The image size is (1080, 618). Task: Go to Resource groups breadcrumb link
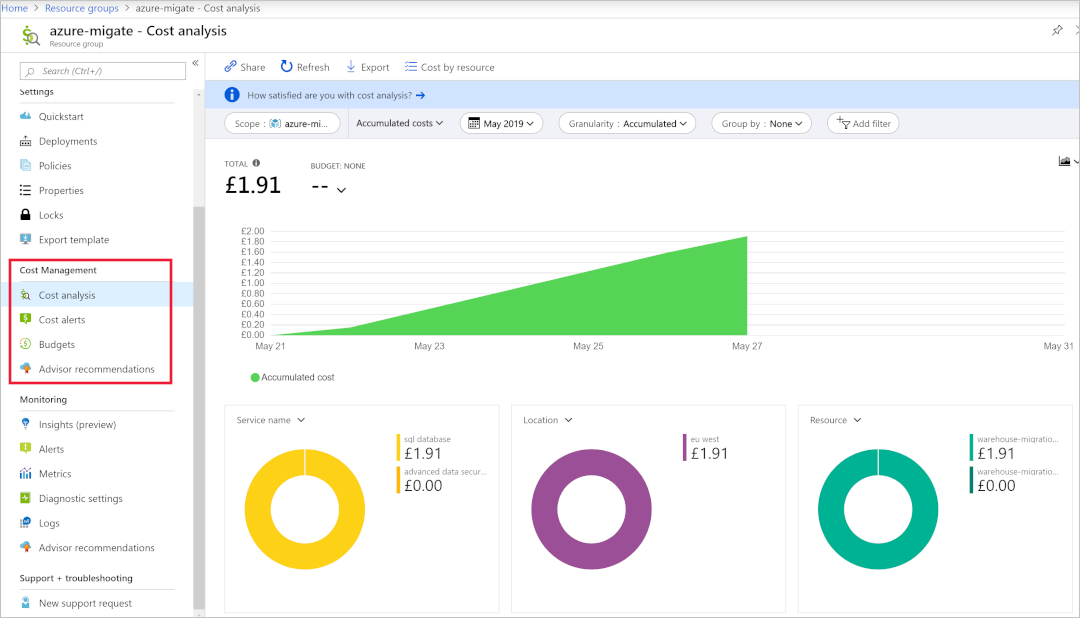pos(81,8)
